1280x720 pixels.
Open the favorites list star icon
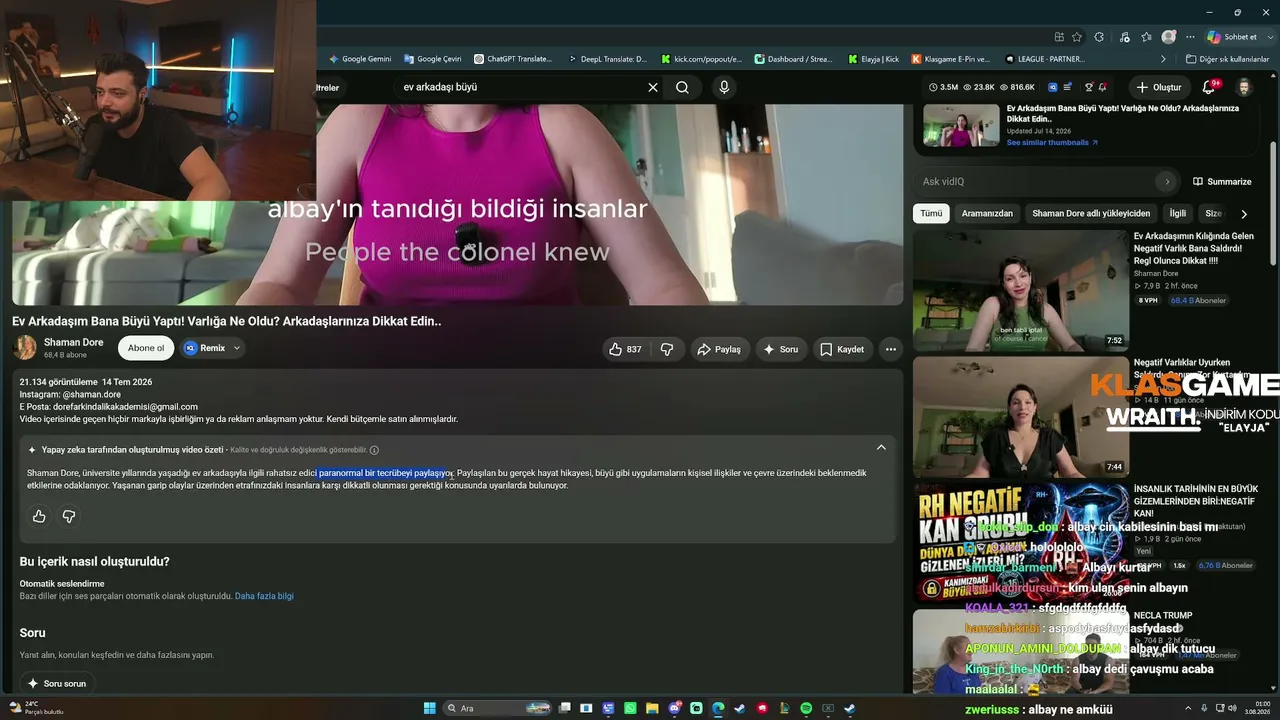(x=1146, y=37)
